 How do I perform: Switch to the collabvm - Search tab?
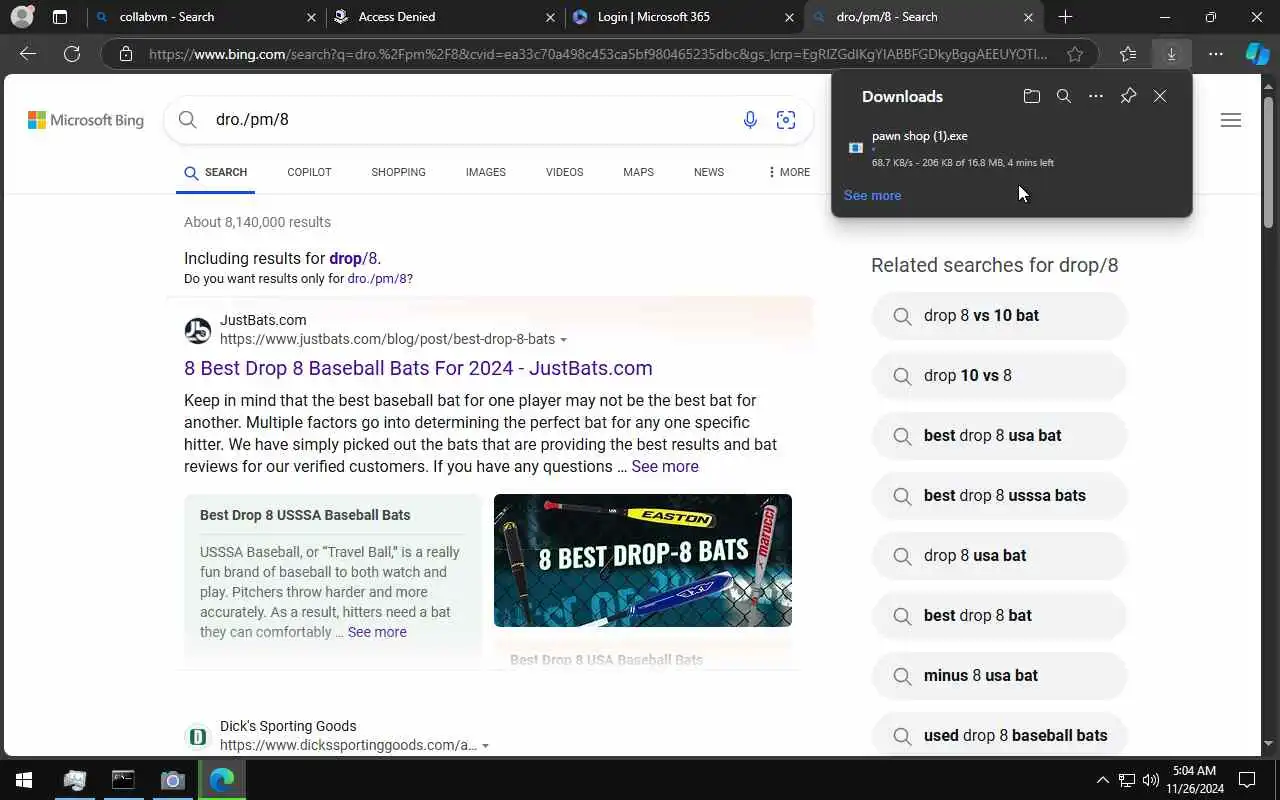point(204,17)
